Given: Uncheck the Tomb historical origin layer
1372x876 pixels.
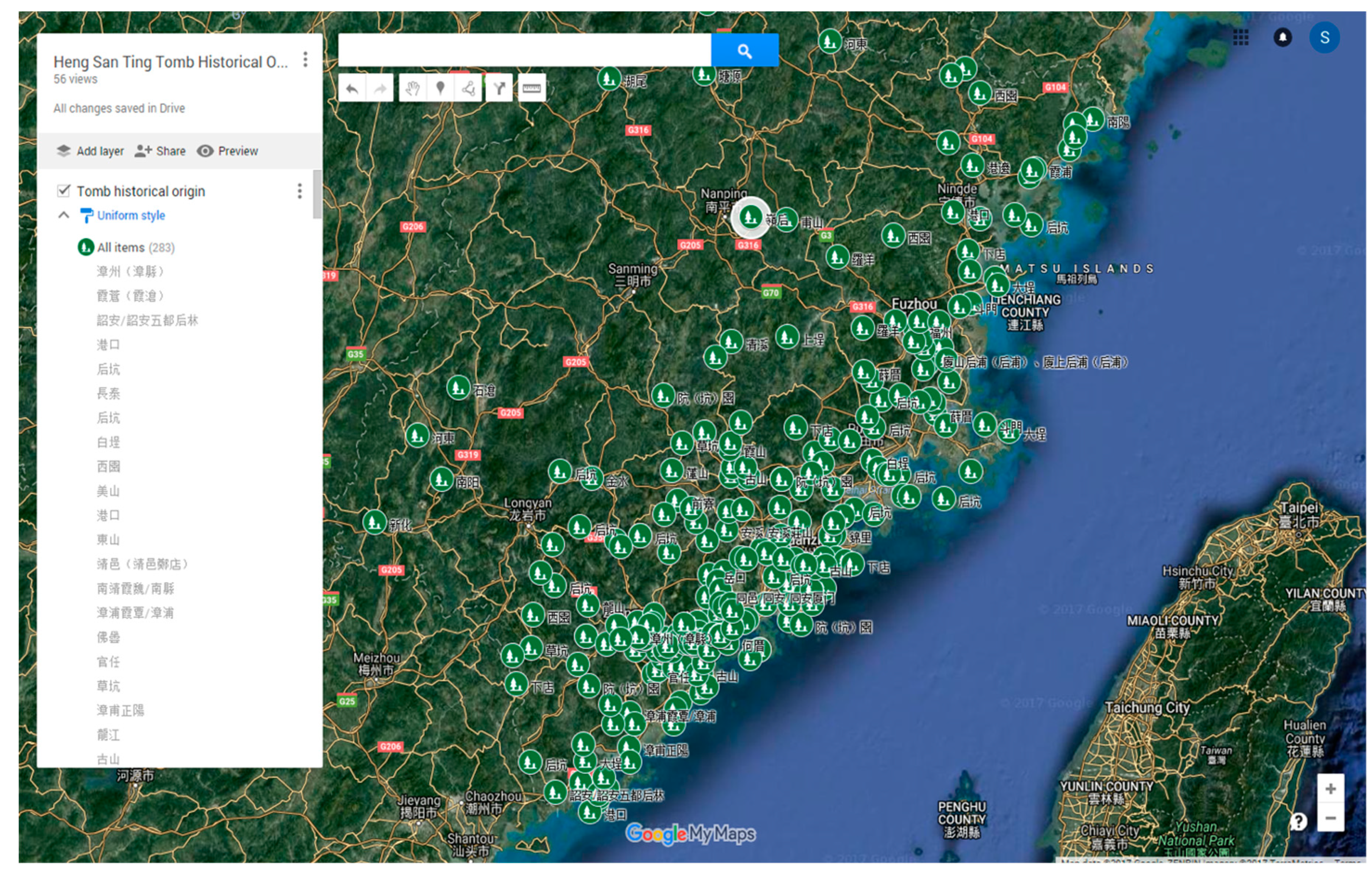Looking at the screenshot, I should 64,191.
